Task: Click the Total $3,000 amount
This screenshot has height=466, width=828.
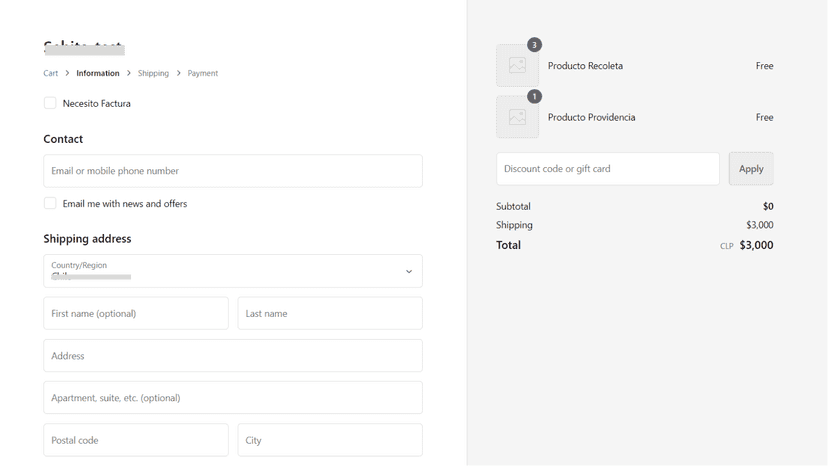Action: coord(756,245)
